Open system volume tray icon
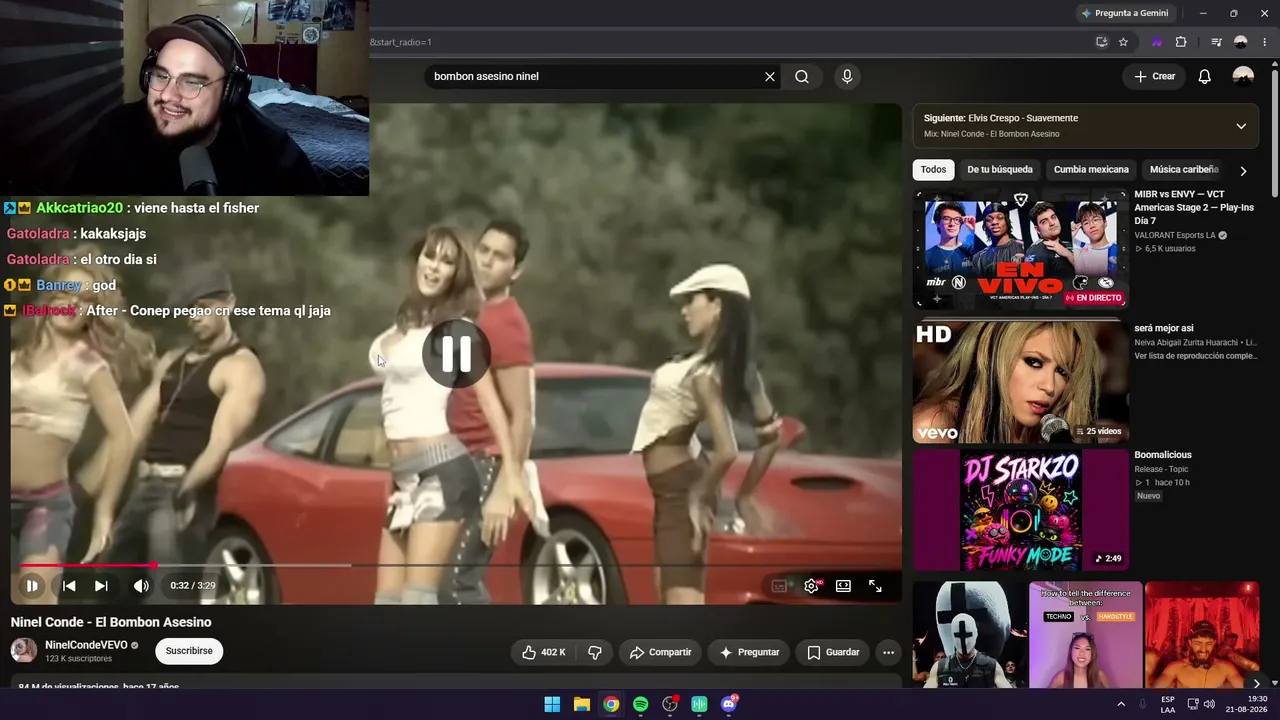The image size is (1280, 720). coord(1209,704)
